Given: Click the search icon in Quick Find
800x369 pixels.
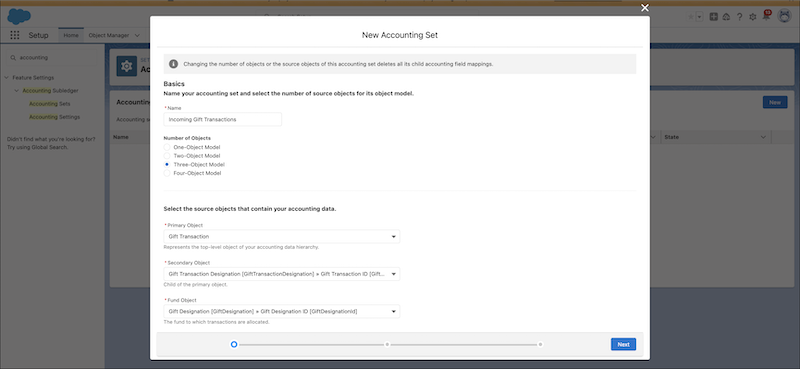Looking at the screenshot, I should tap(13, 58).
